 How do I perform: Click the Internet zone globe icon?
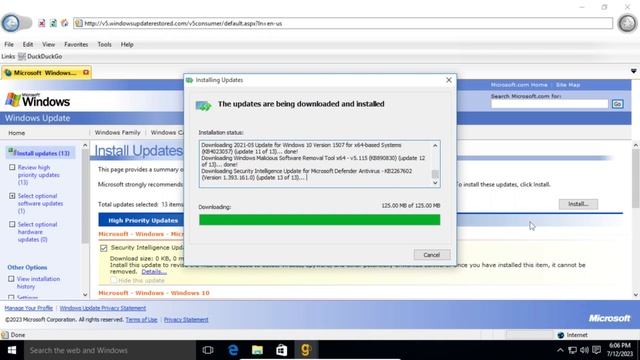tap(561, 335)
